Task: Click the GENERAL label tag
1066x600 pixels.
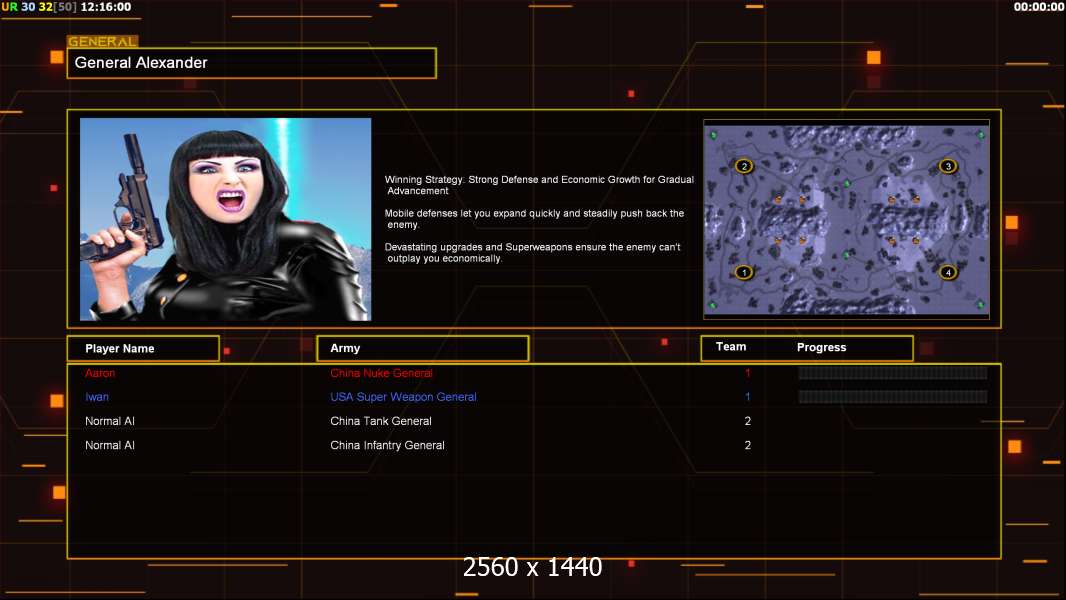Action: [x=103, y=41]
